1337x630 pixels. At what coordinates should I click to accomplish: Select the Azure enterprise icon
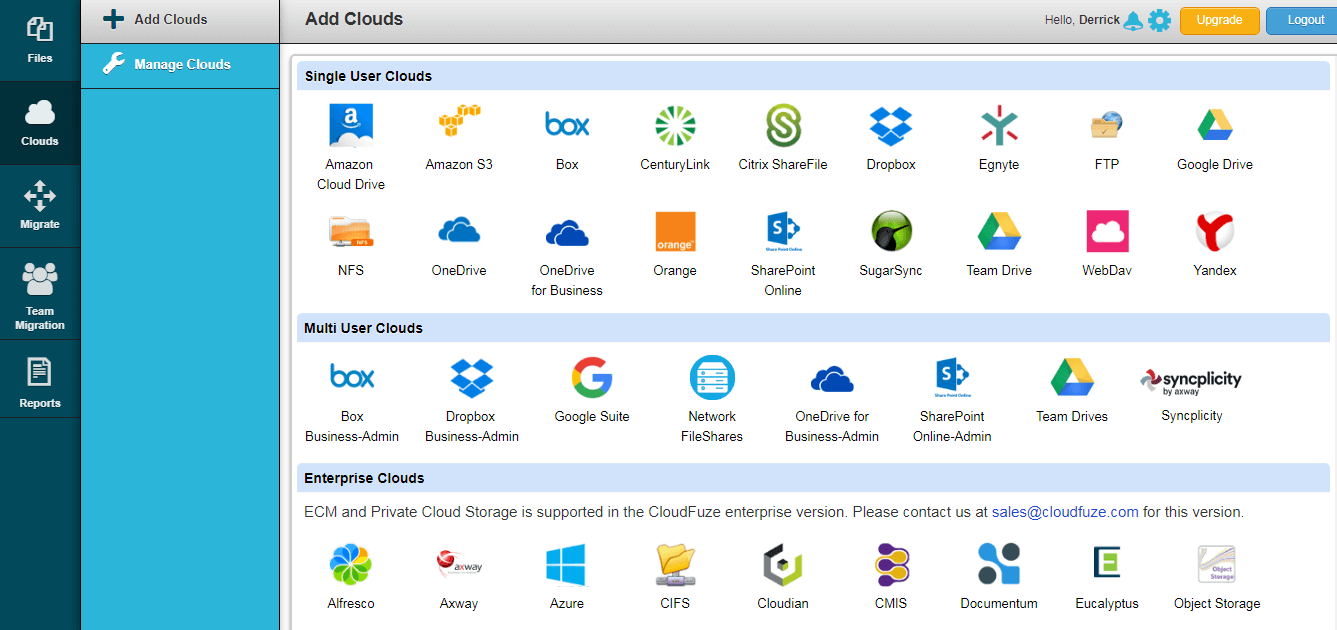point(566,565)
